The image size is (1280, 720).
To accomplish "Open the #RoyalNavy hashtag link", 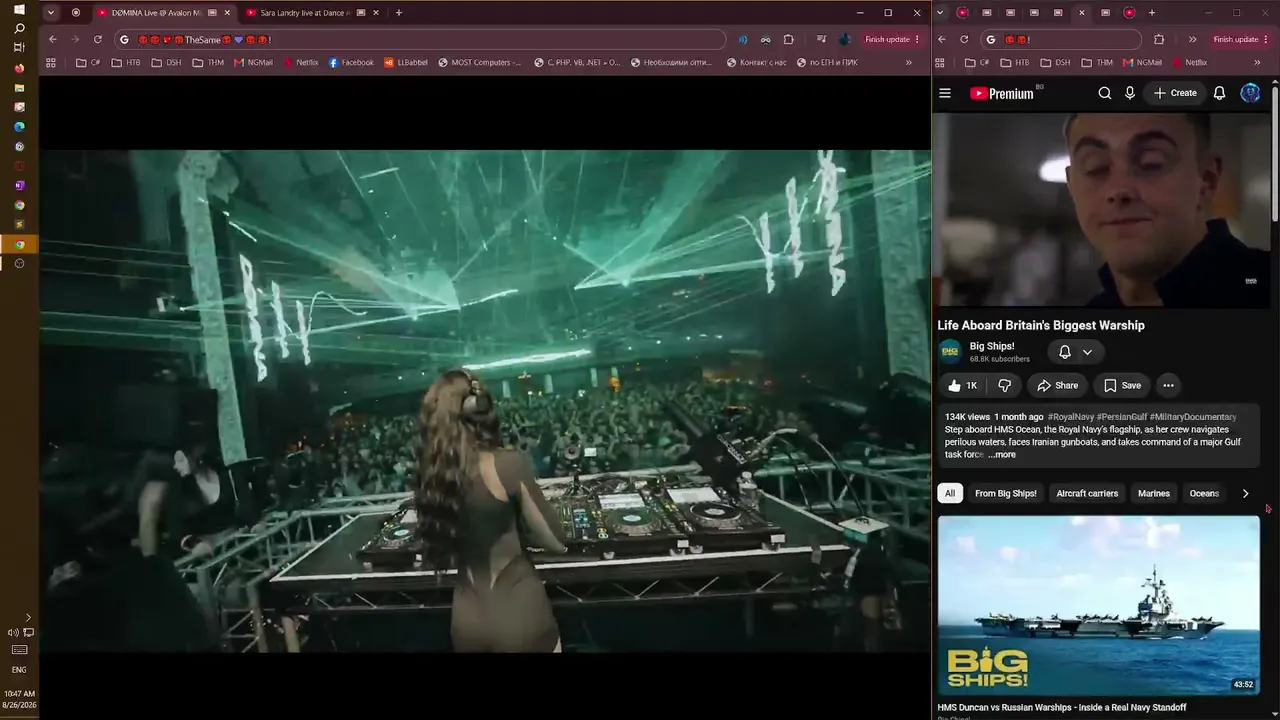I will click(x=1070, y=417).
